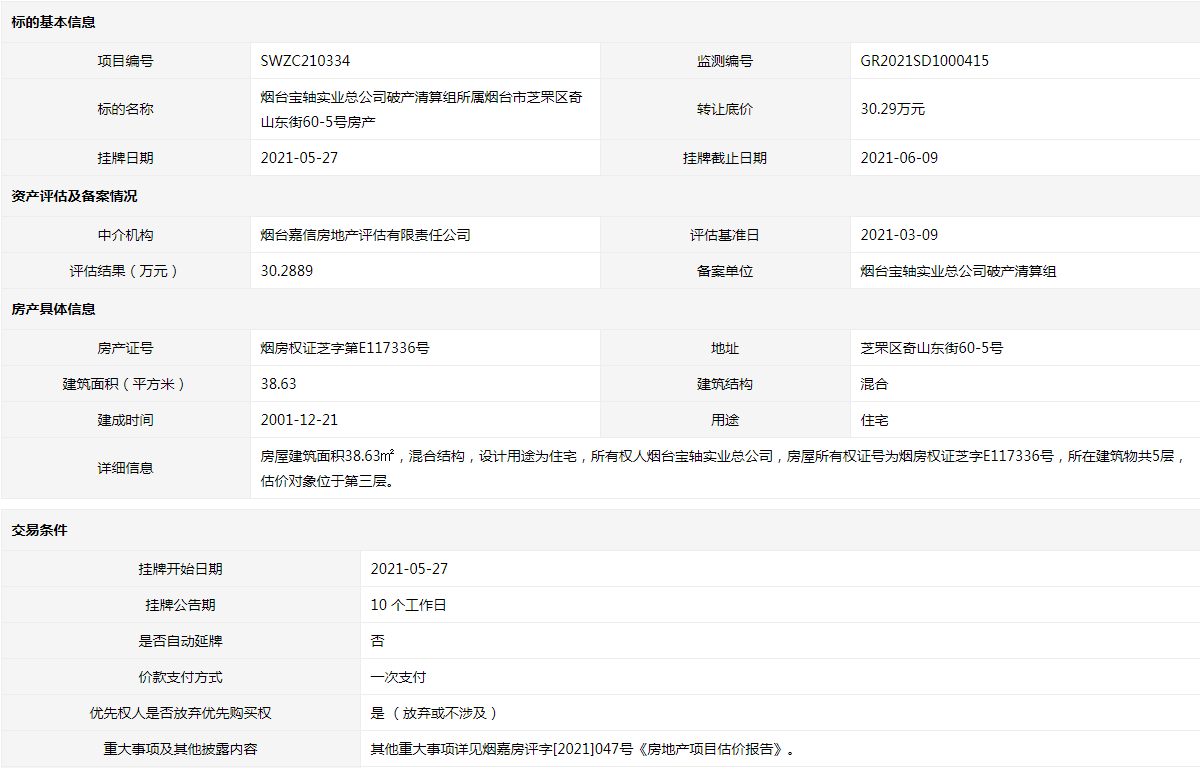
Task: Select the project number value SWZC210334
Action: pos(305,61)
